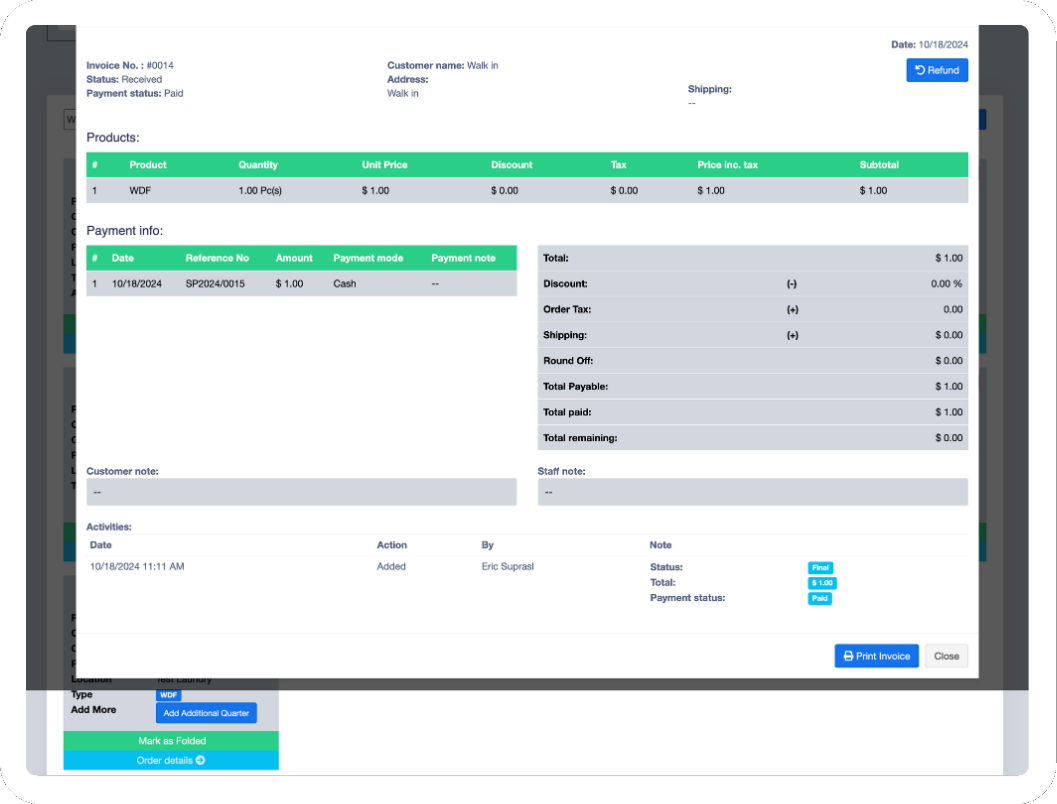The image size is (1057, 804).
Task: Click the Reference No column header
Action: point(217,258)
